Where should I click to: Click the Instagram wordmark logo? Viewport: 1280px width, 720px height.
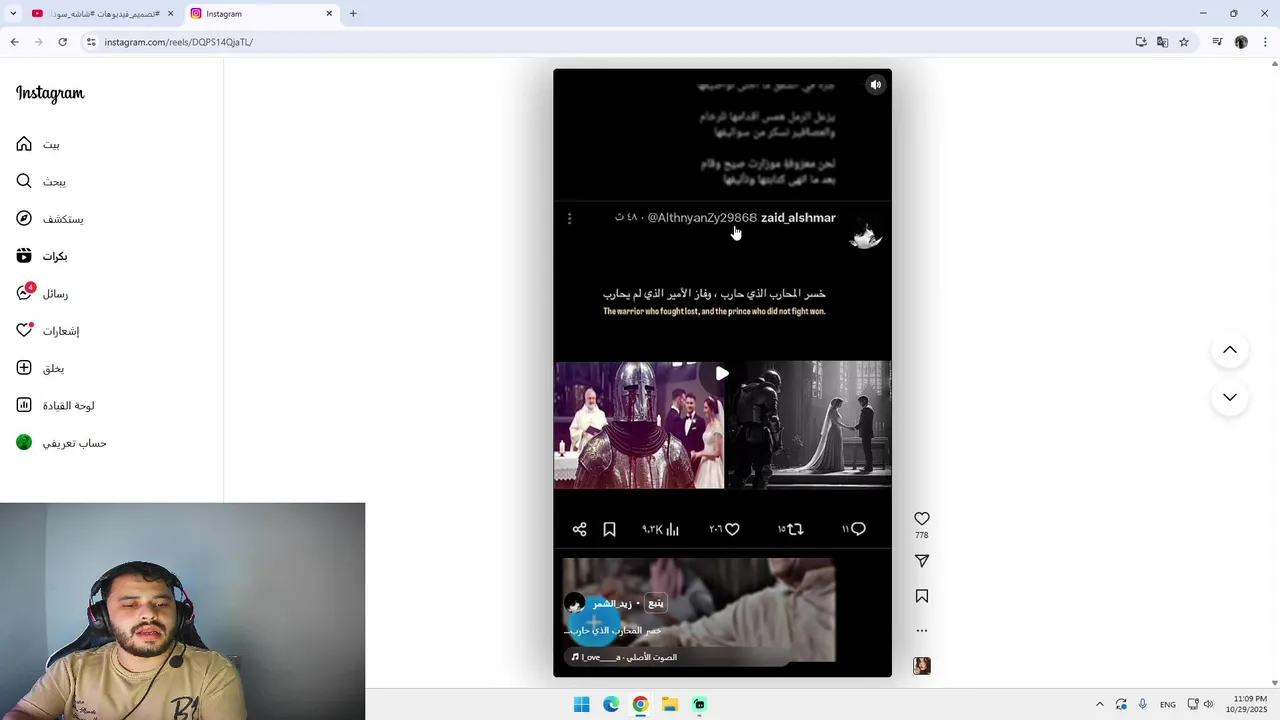coord(50,93)
